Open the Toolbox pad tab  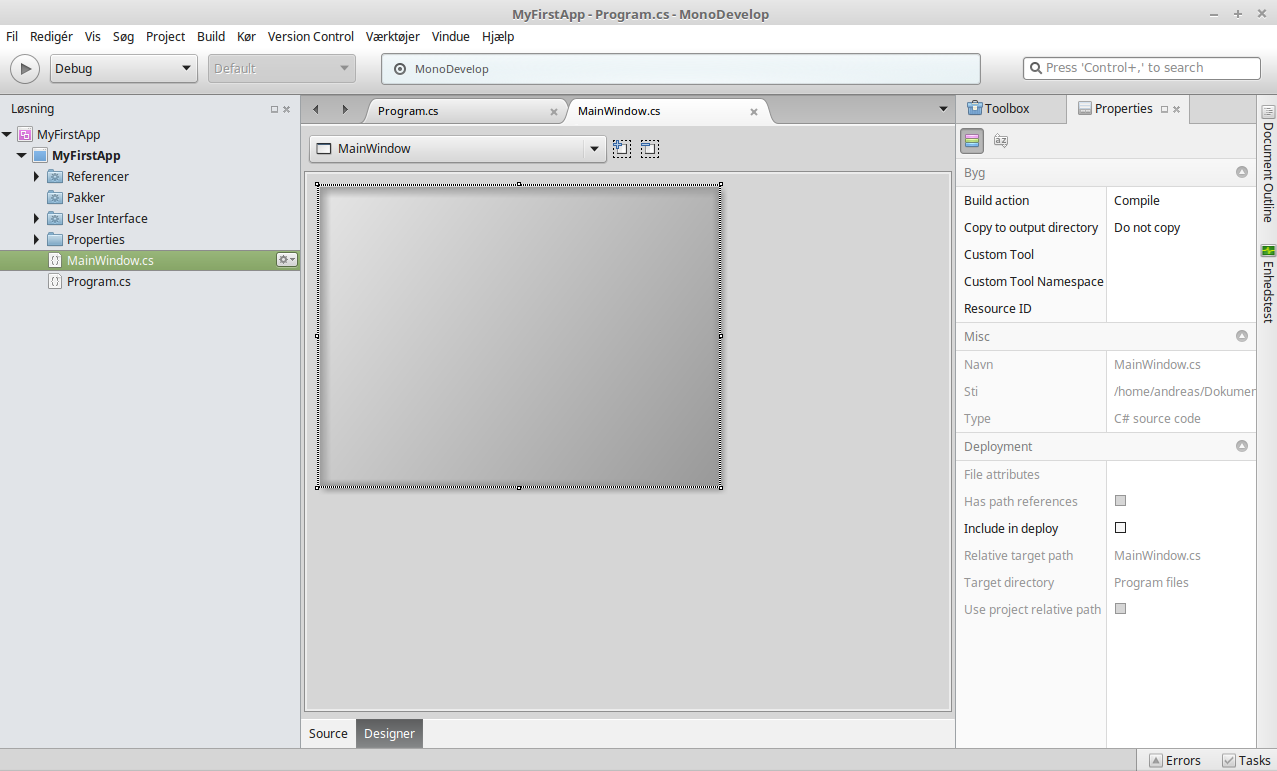coord(998,108)
